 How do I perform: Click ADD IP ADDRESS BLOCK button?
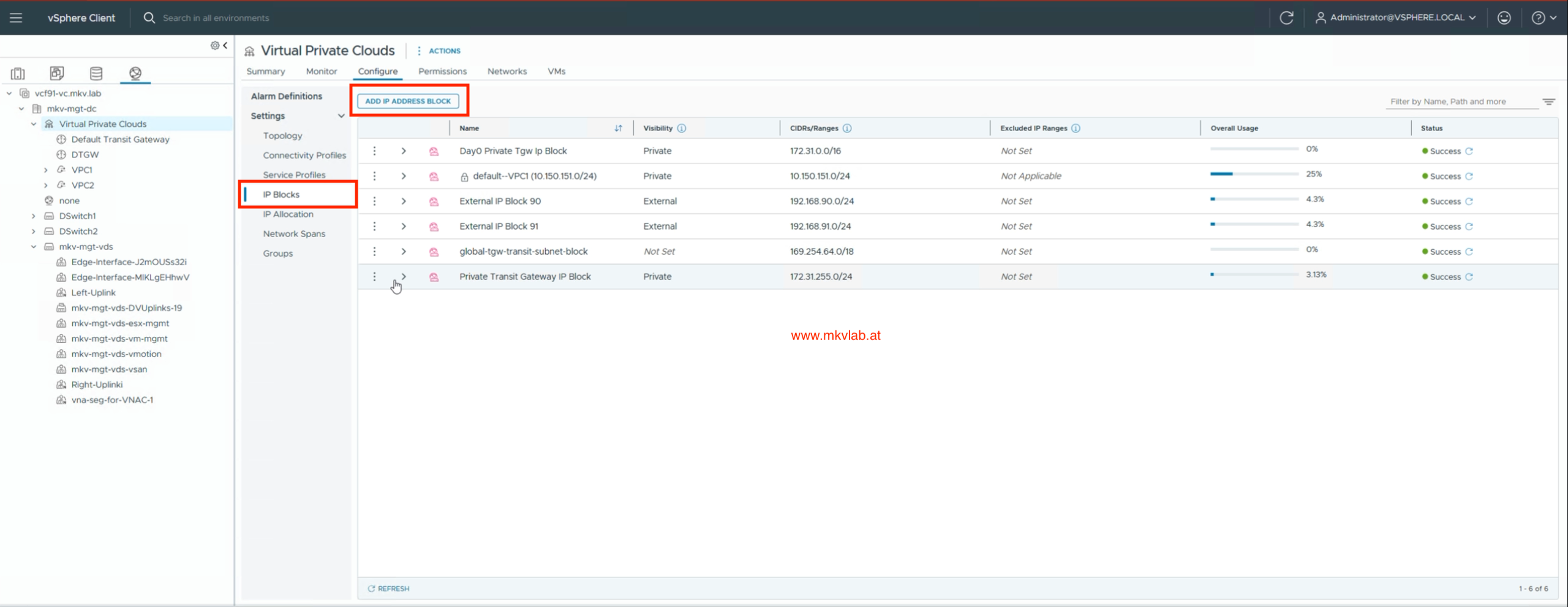[408, 102]
